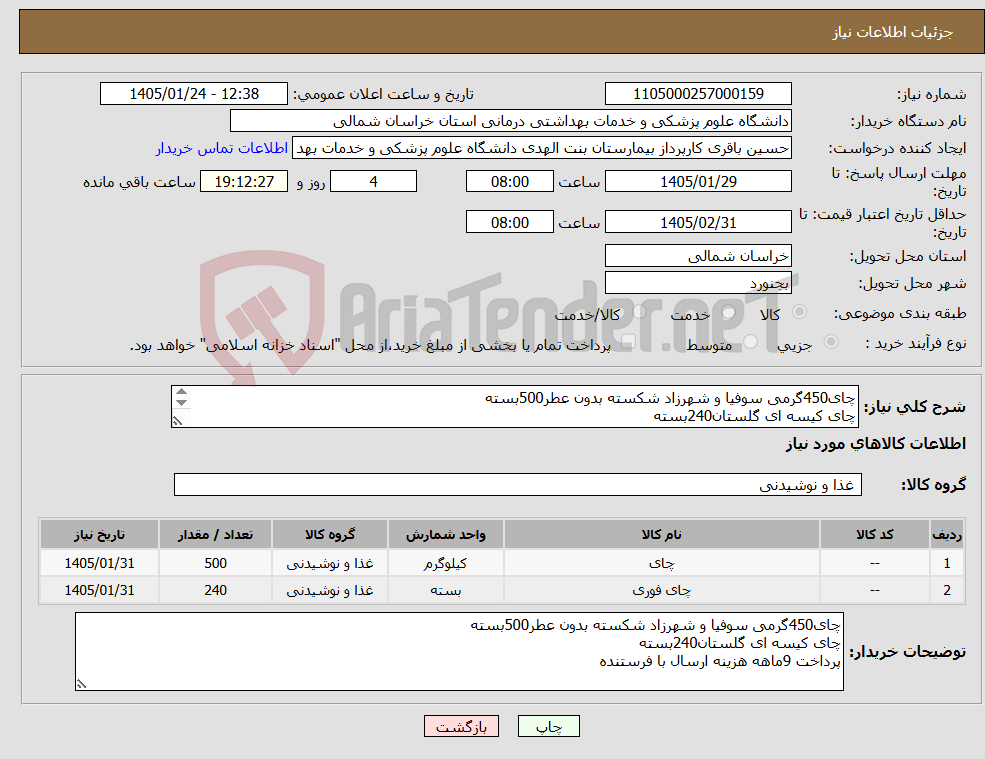This screenshot has height=759, width=985.
Task: Click resize handle of توضیحات خریدار textarea
Action: [x=81, y=684]
